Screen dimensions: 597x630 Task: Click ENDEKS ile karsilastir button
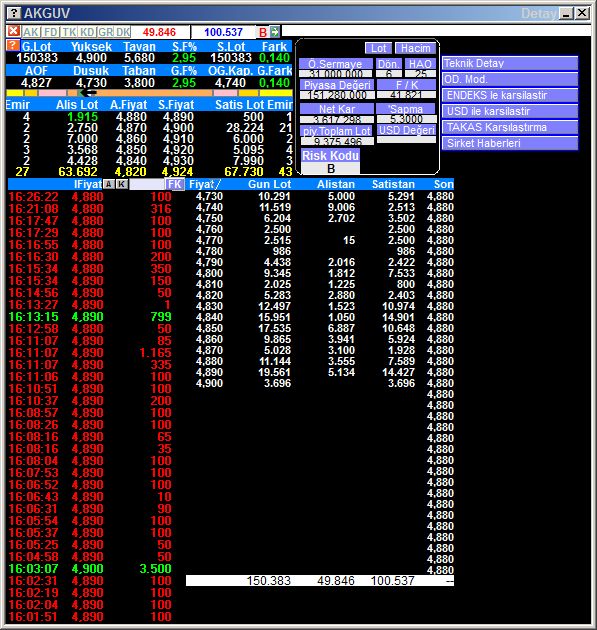point(510,96)
